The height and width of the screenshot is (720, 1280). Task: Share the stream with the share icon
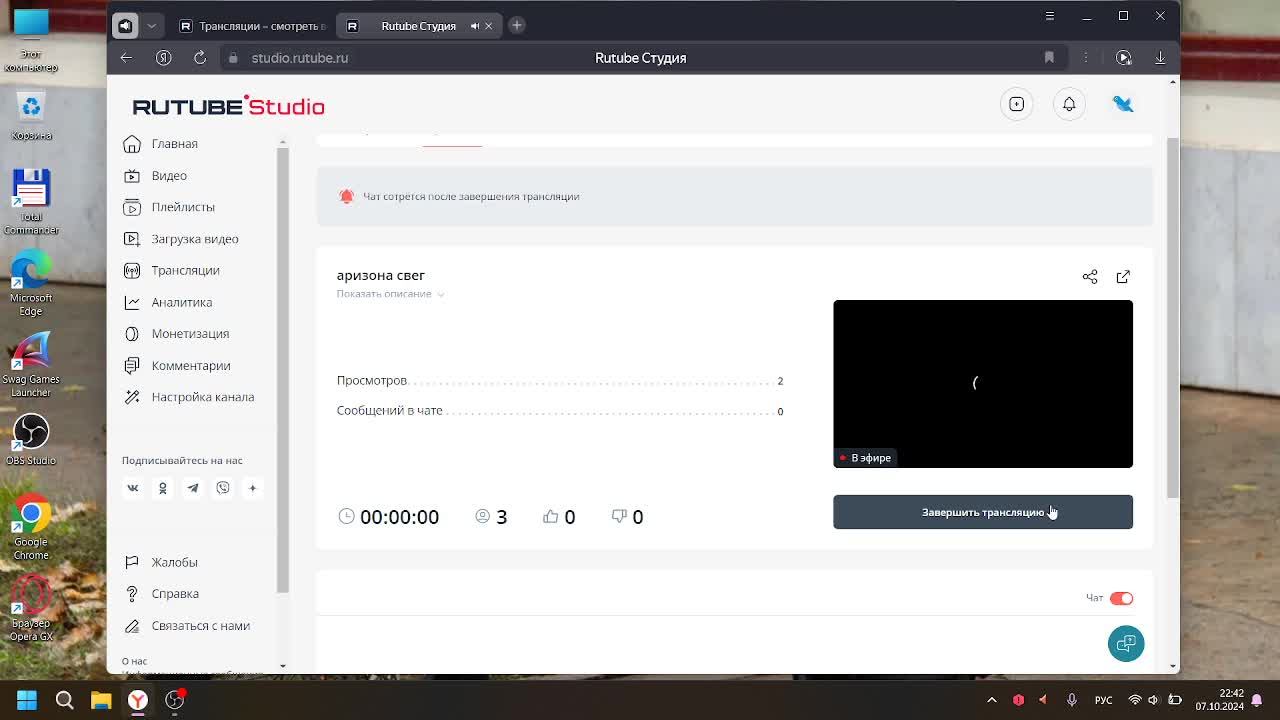click(x=1090, y=276)
